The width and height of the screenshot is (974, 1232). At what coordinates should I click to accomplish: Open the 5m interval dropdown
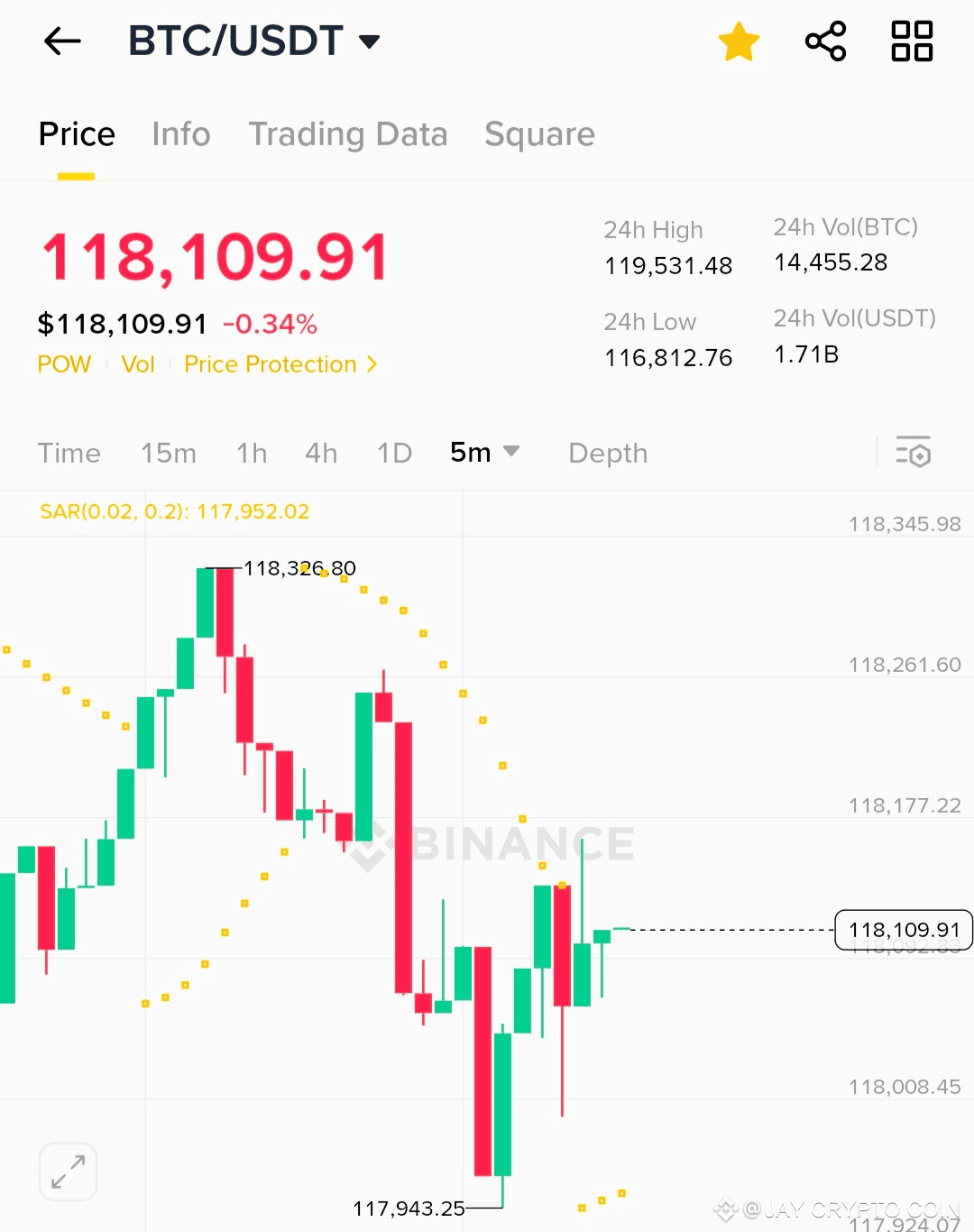pos(484,452)
